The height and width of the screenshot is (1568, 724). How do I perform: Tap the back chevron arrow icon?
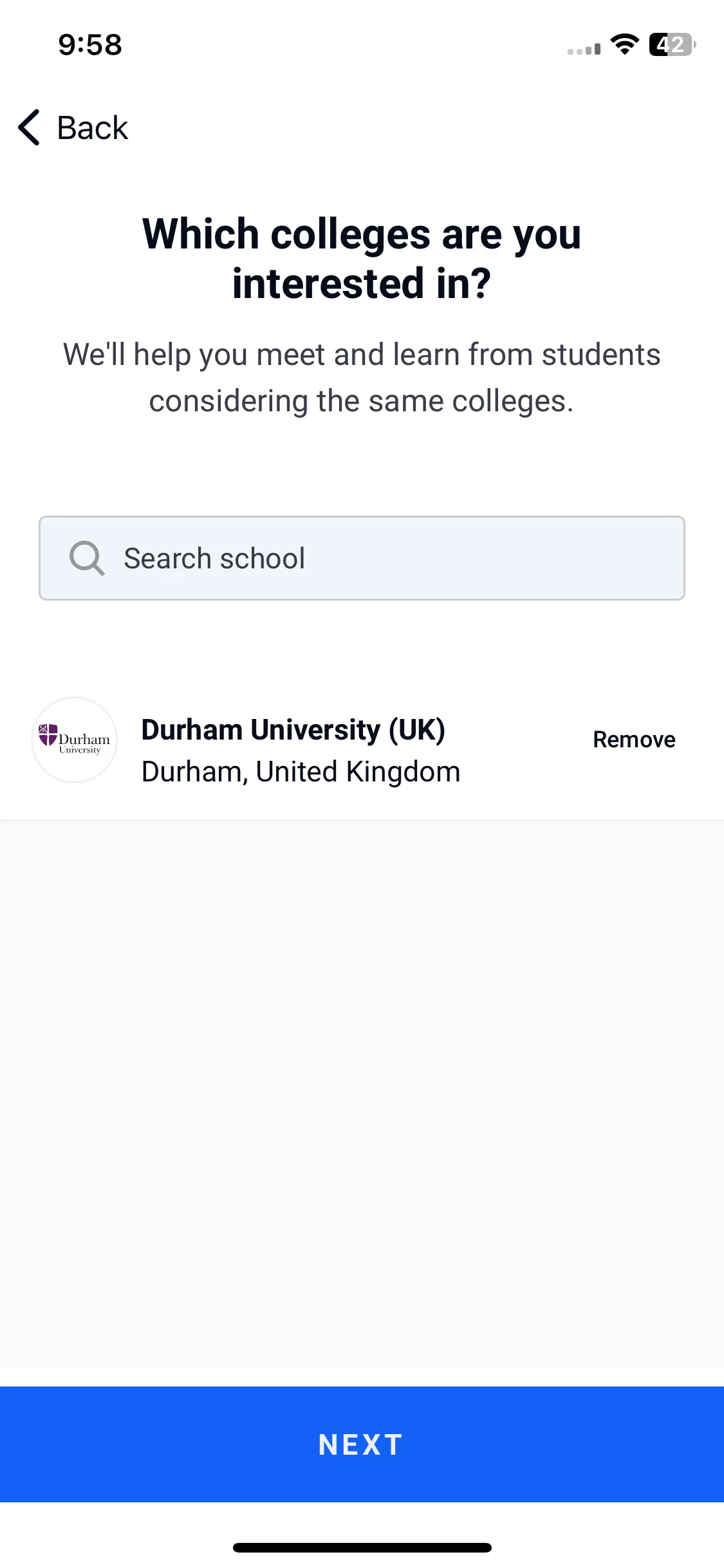coord(30,127)
